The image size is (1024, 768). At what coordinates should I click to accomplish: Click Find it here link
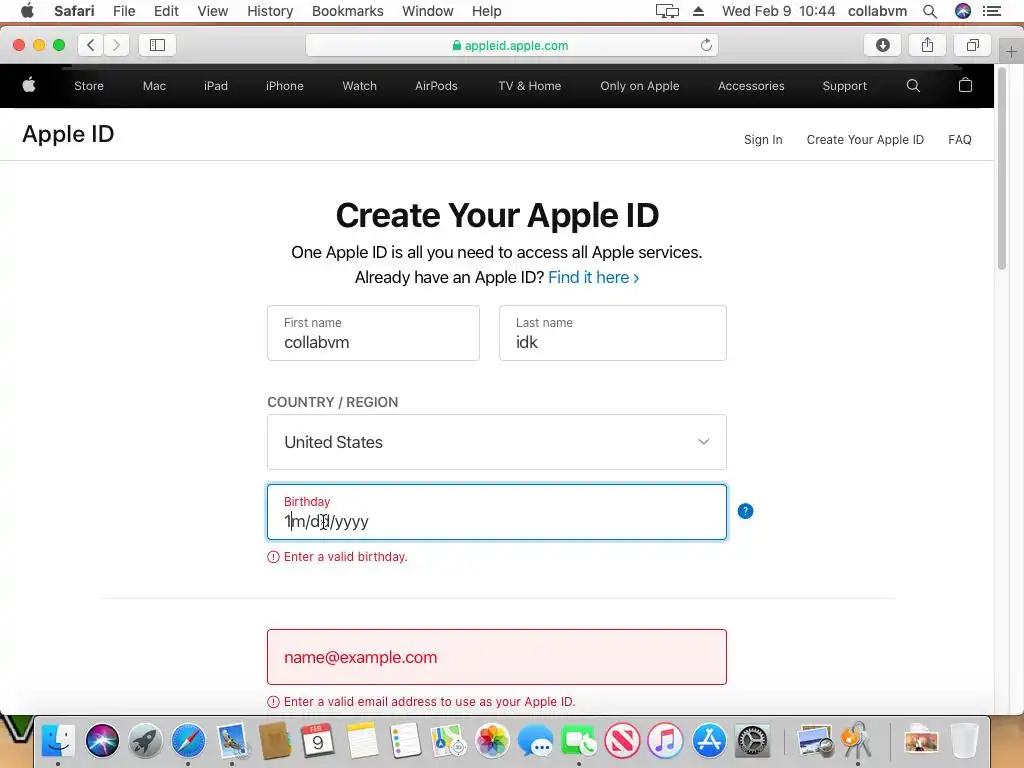[594, 278]
